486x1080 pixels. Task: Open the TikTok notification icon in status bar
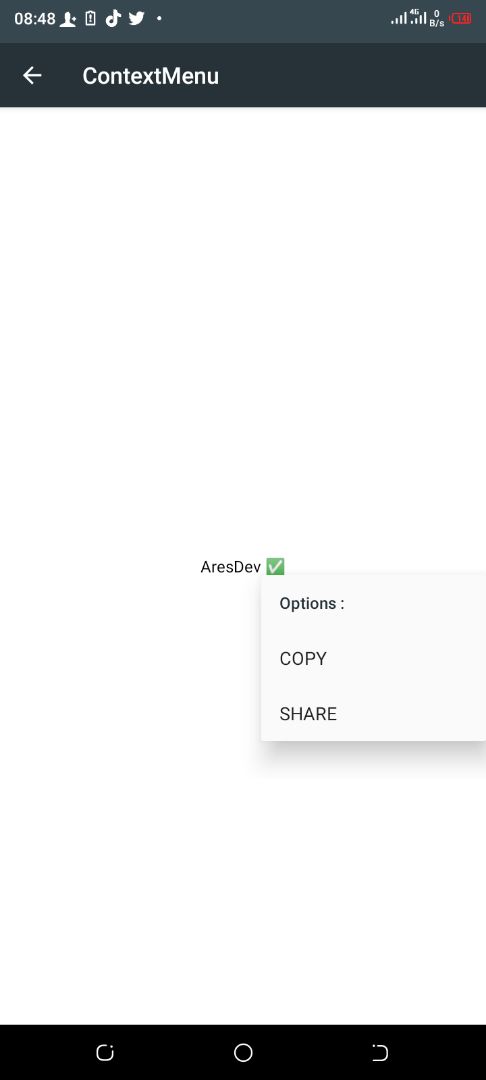tap(113, 19)
